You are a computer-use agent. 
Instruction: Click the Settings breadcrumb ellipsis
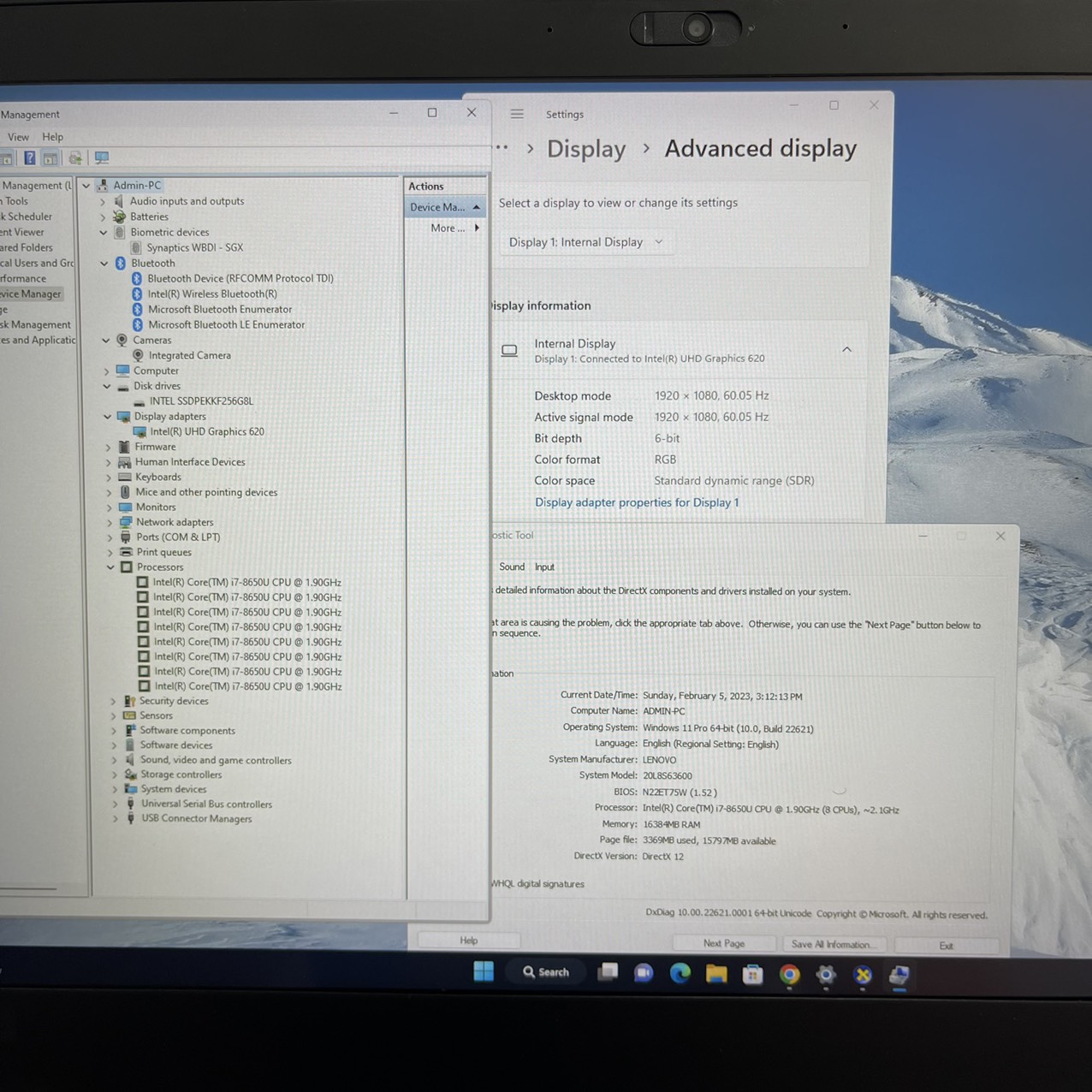(x=501, y=148)
